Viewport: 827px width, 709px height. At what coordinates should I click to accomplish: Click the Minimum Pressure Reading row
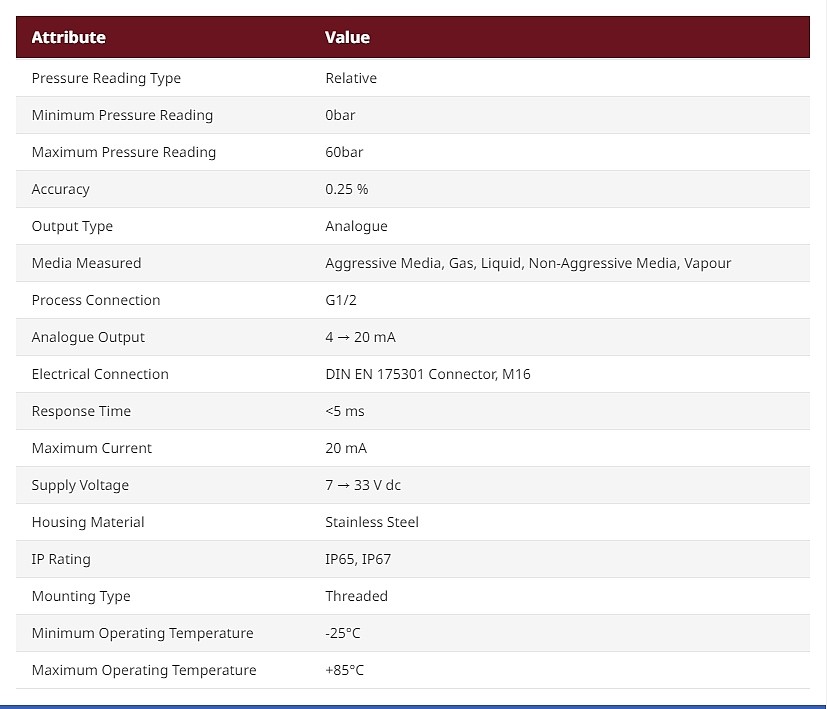(x=122, y=115)
